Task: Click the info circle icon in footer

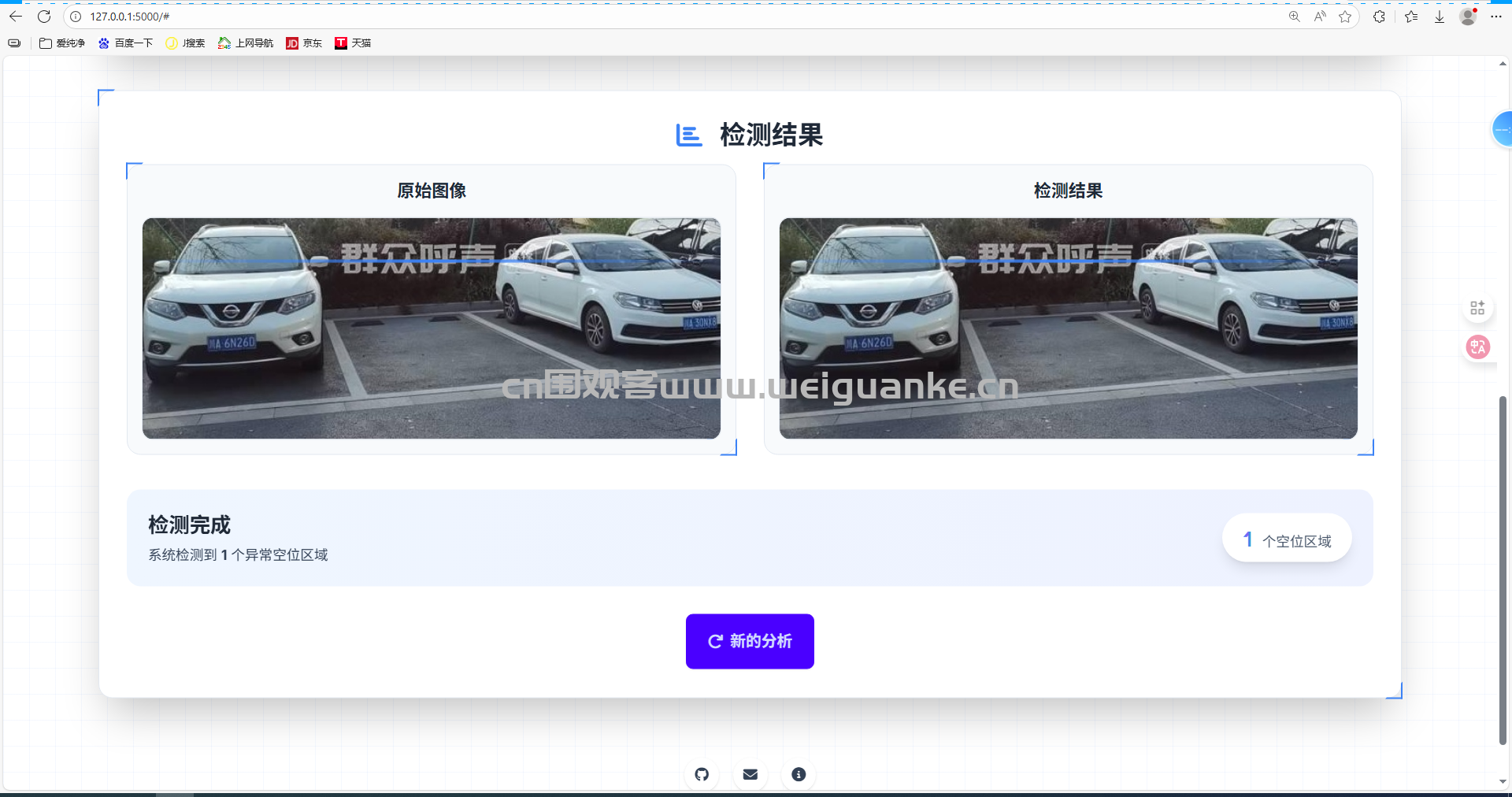Action: [x=799, y=774]
